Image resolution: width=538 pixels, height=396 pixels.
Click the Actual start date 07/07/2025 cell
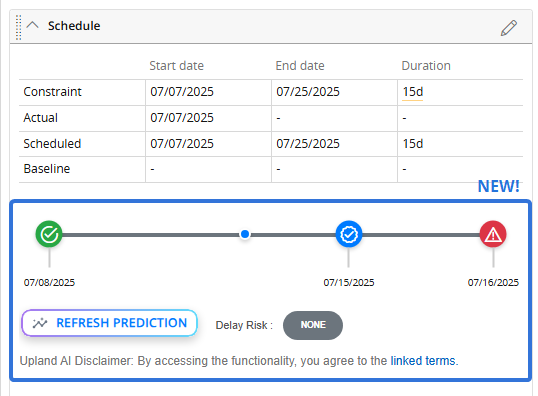pyautogui.click(x=209, y=118)
